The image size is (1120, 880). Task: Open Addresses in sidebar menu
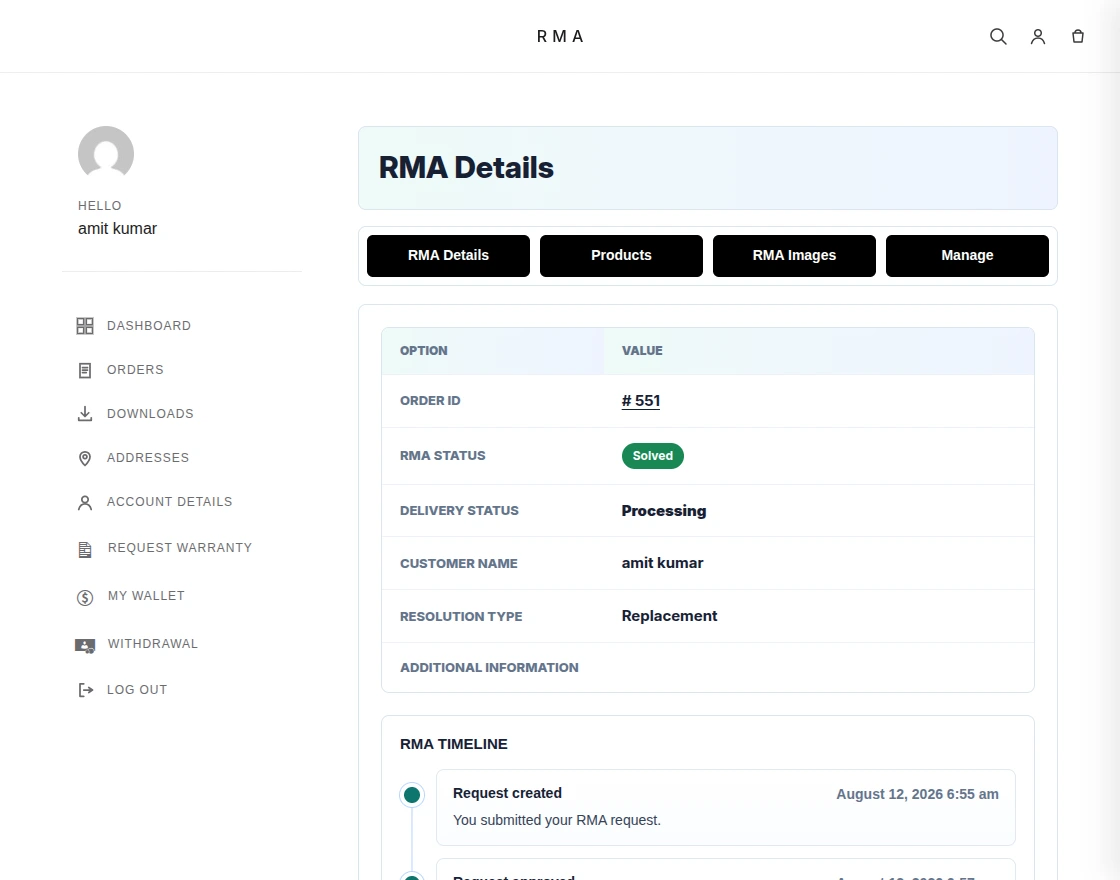(x=148, y=458)
